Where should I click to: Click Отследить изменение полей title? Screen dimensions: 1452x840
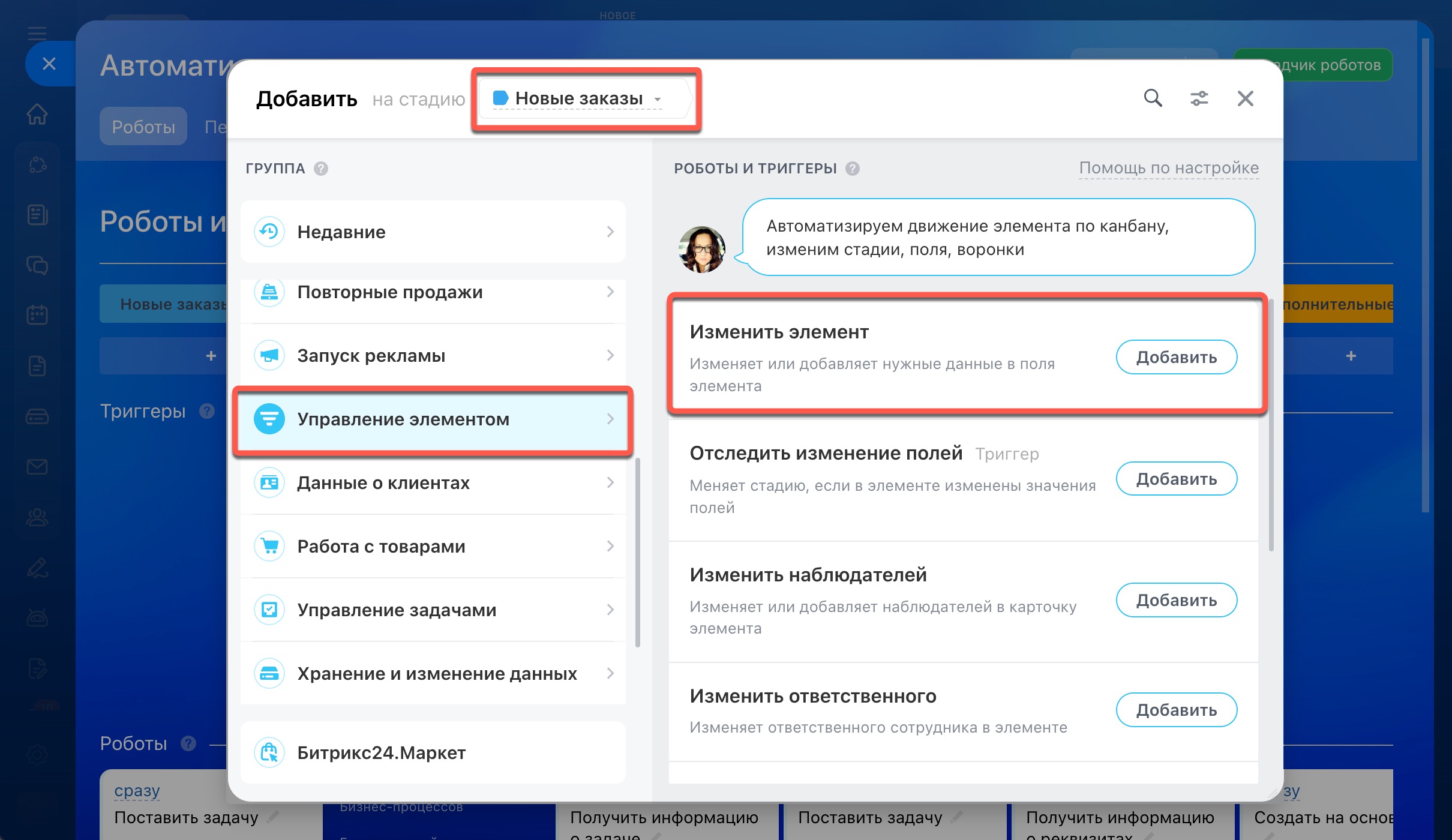click(x=826, y=453)
